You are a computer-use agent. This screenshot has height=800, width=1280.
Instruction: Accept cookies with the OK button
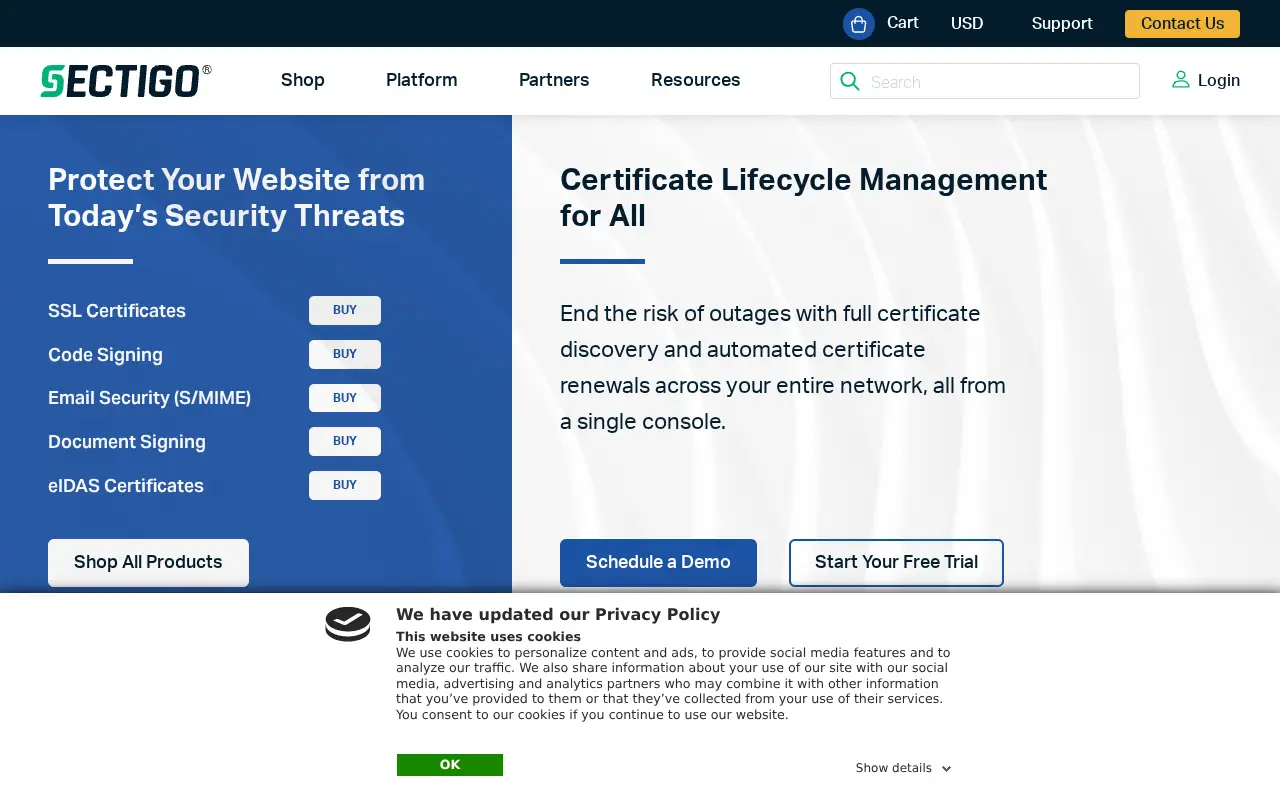[450, 765]
